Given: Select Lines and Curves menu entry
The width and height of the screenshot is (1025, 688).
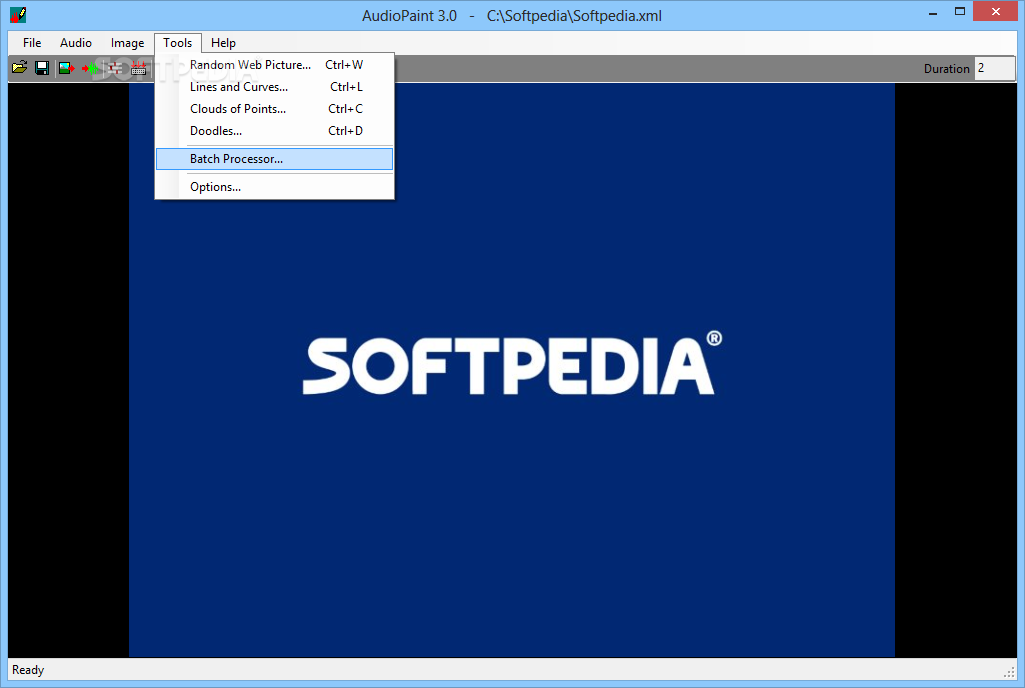Looking at the screenshot, I should coord(275,87).
